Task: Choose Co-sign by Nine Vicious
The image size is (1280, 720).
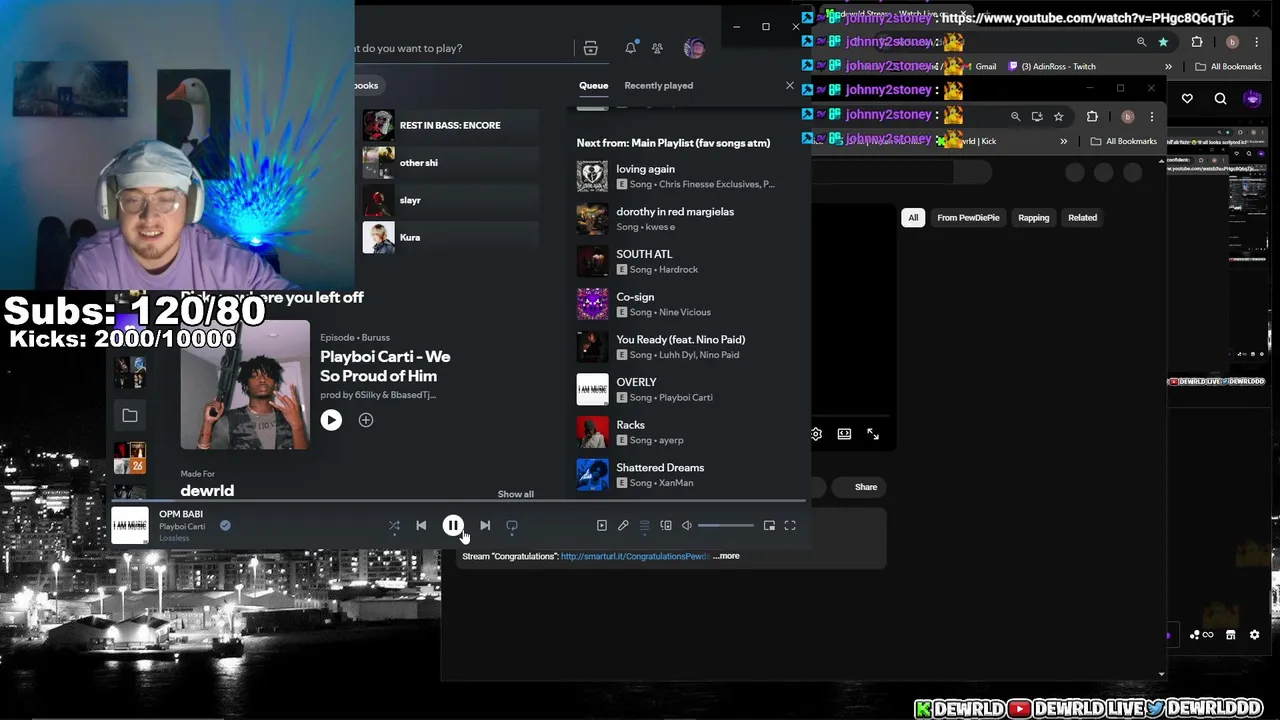Action: coord(688,304)
